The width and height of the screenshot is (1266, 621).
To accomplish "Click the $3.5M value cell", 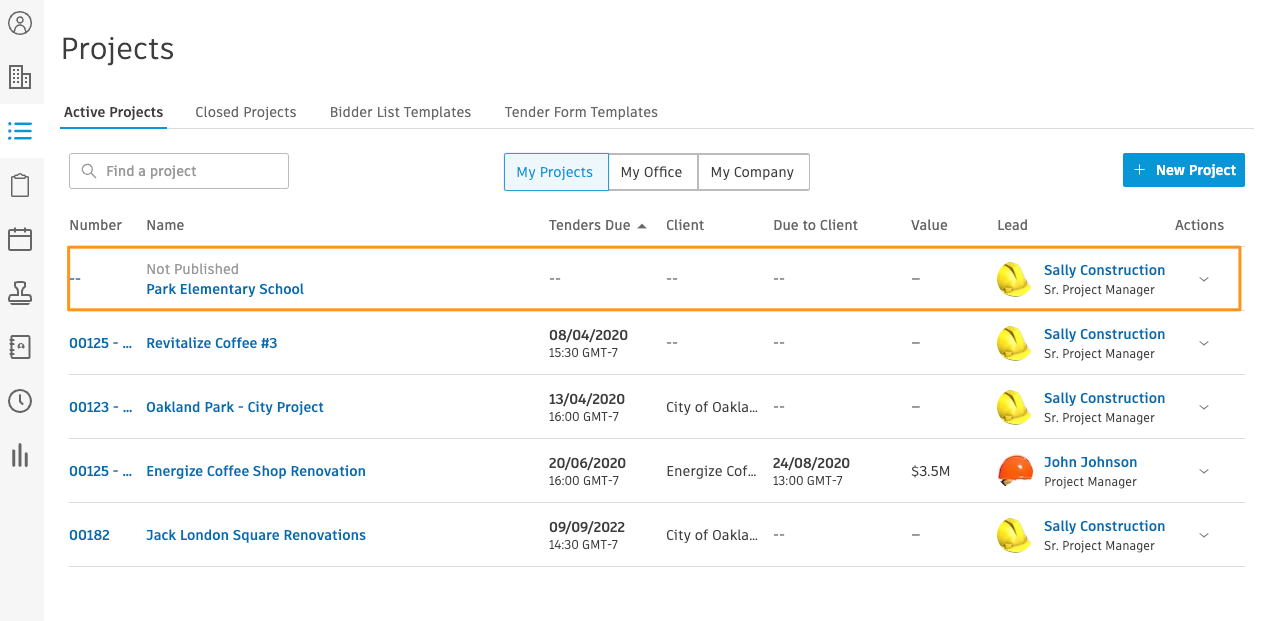I will (x=930, y=471).
